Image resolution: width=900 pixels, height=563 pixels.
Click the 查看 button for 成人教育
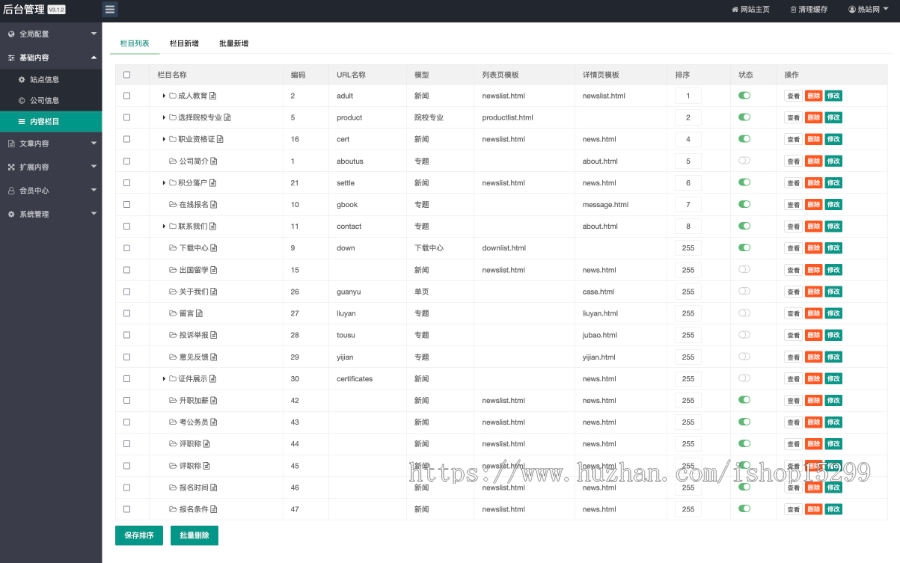coord(793,96)
